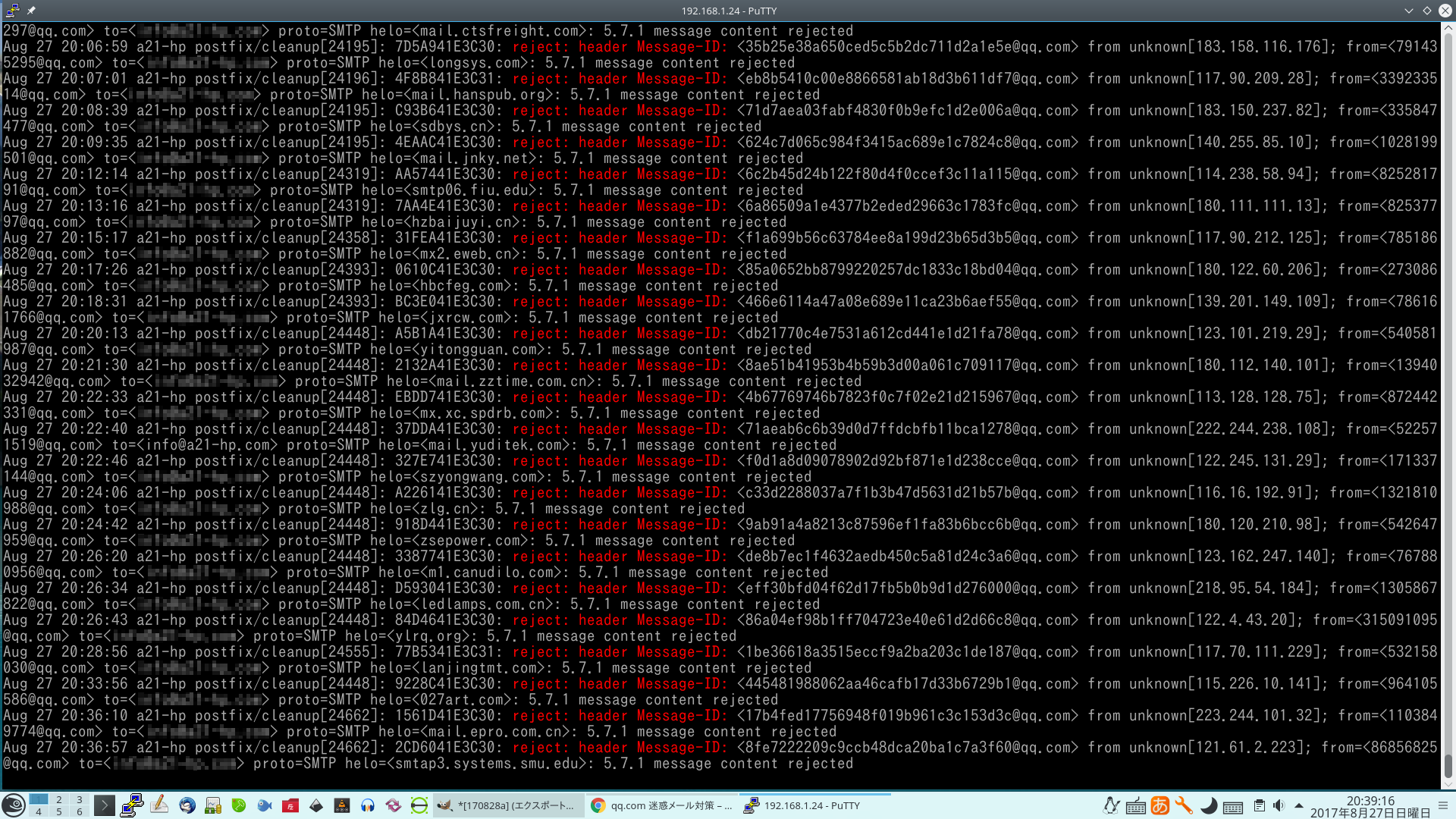The width and height of the screenshot is (1456, 819).
Task: Pin PuTTY window on all desktops
Action: point(31,11)
